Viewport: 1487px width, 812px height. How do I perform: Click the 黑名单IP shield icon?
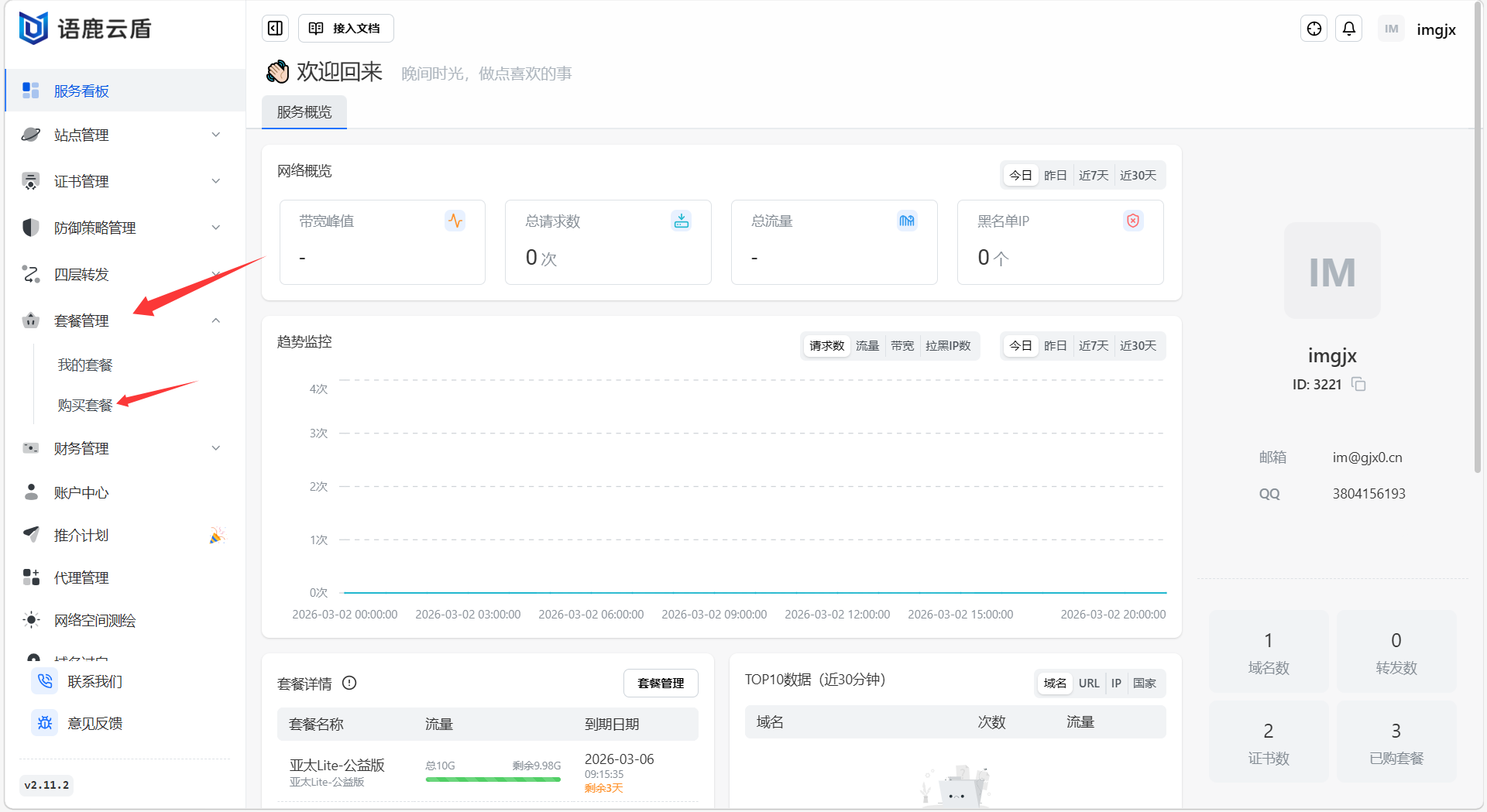coord(1132,221)
